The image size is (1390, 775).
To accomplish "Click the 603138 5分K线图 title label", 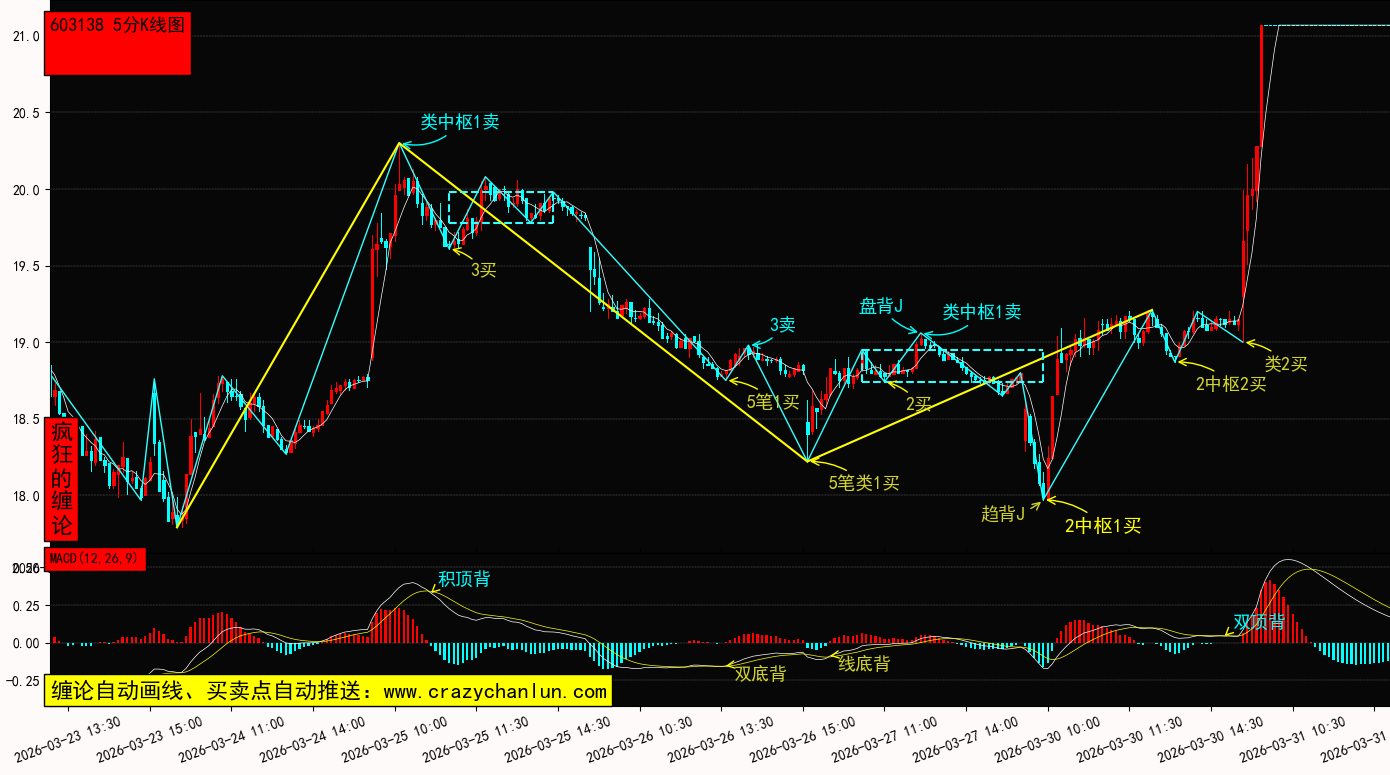I will click(x=117, y=26).
